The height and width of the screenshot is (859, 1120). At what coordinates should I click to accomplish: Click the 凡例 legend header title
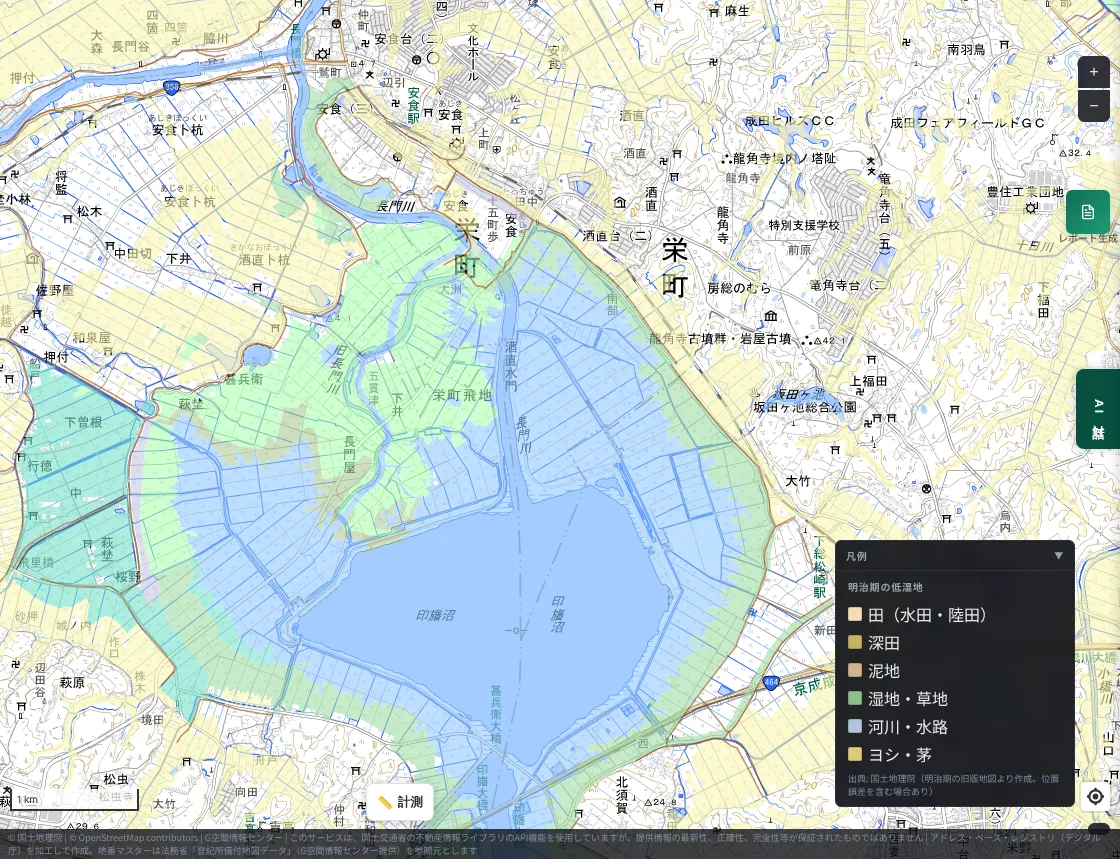[x=856, y=556]
